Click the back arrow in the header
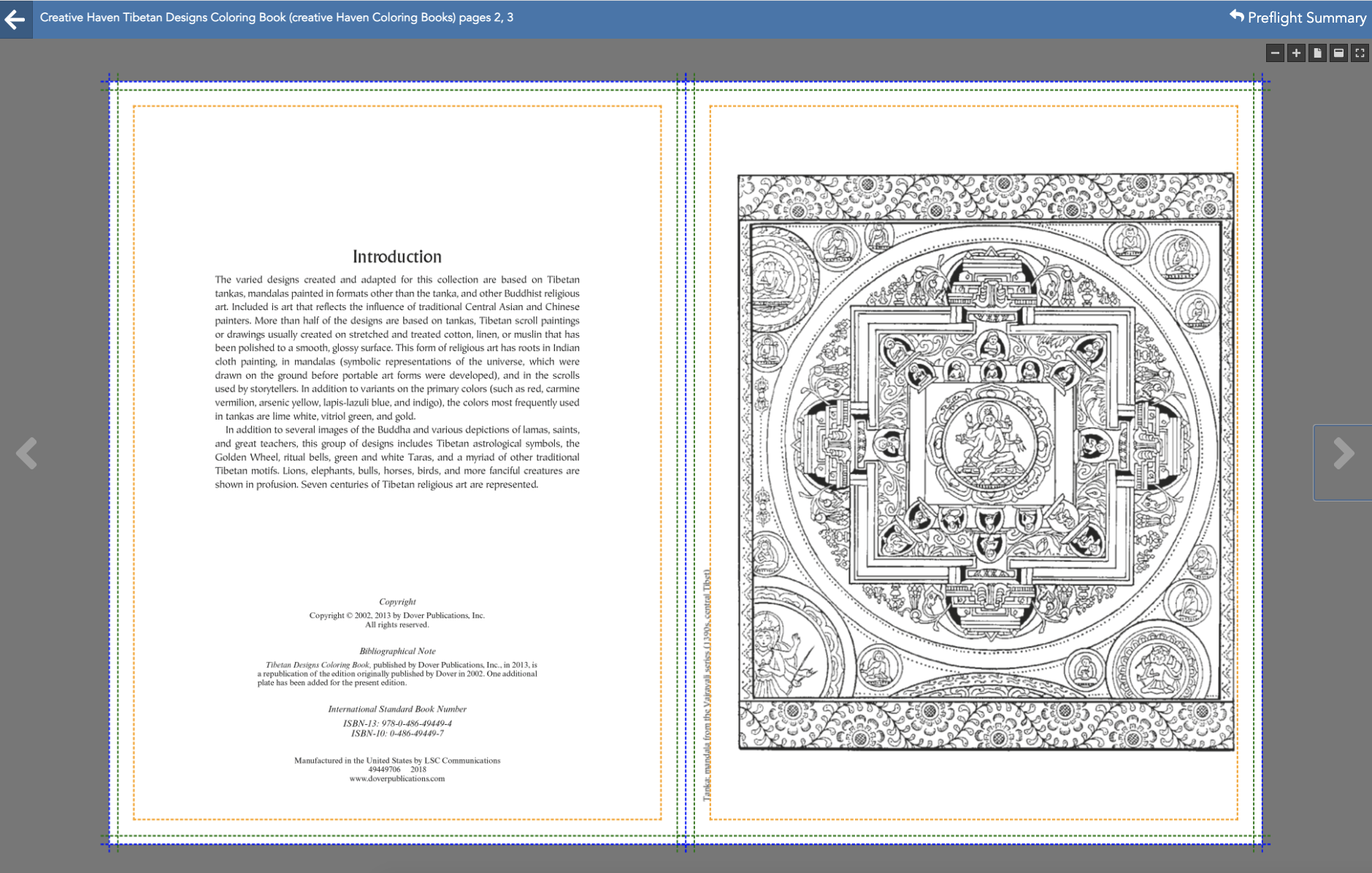1372x873 pixels. 15,19
